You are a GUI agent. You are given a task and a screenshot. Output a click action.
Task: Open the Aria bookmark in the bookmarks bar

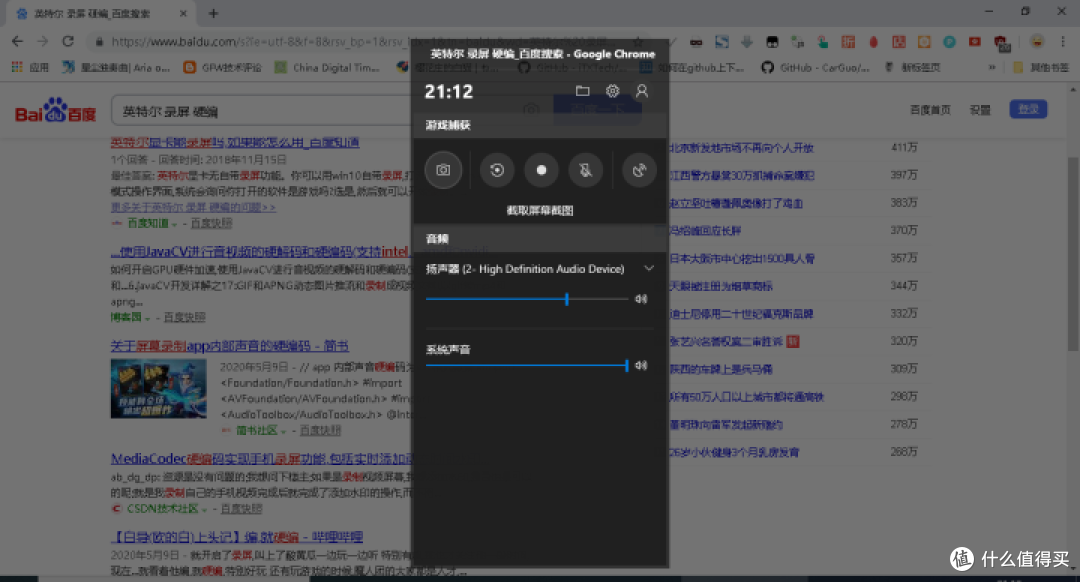[x=116, y=67]
